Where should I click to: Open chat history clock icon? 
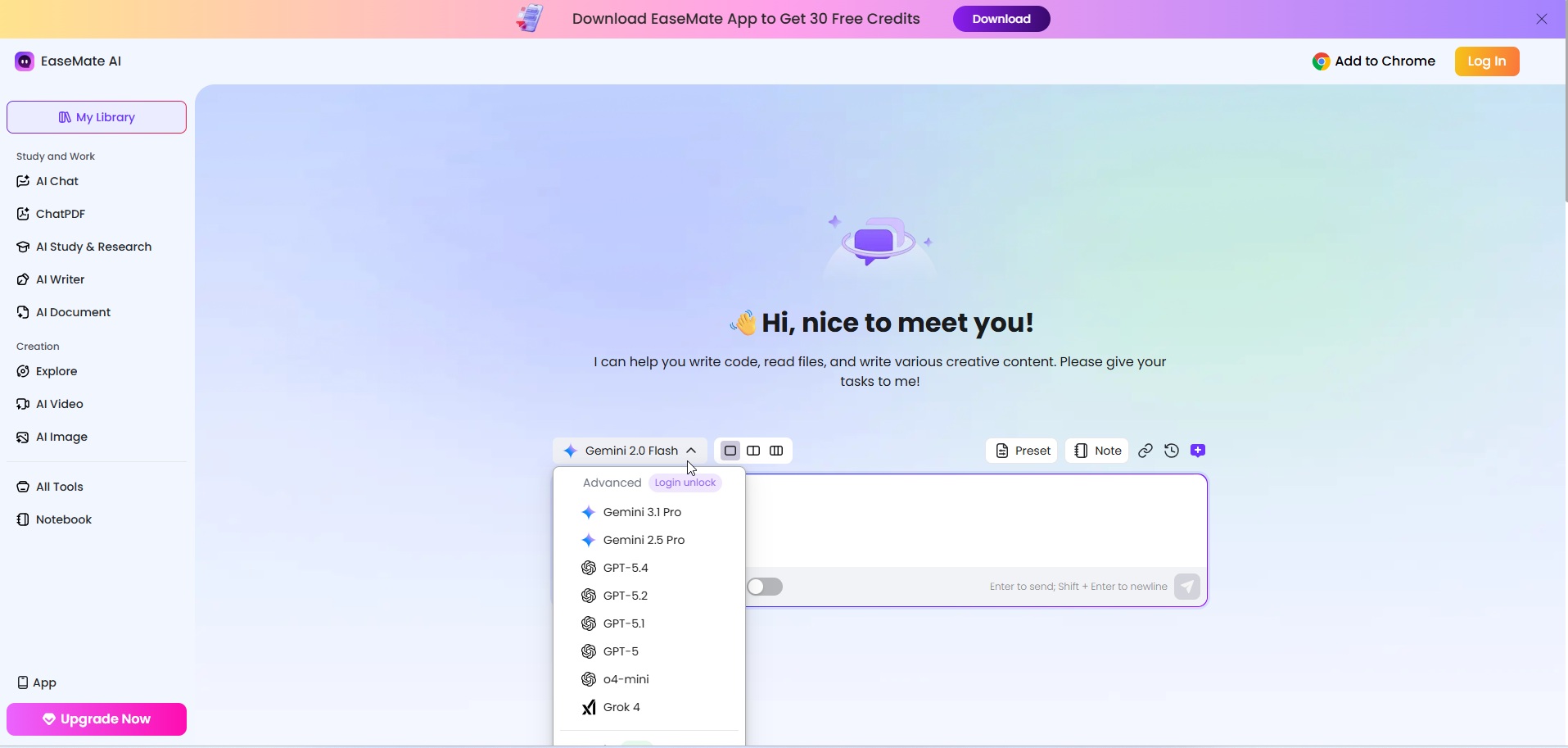pos(1172,451)
